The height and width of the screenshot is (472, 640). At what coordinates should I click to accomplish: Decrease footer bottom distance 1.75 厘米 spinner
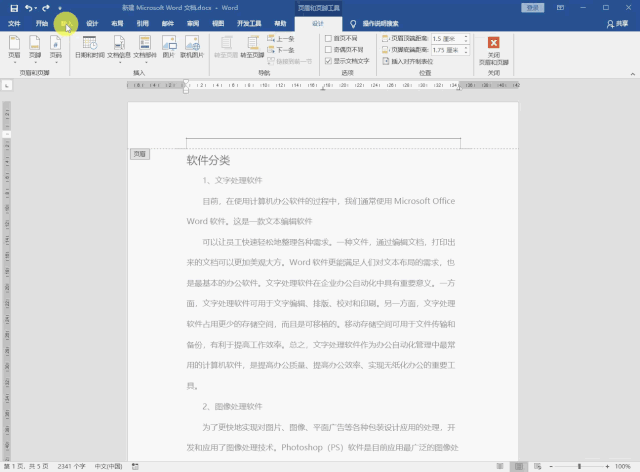point(466,52)
